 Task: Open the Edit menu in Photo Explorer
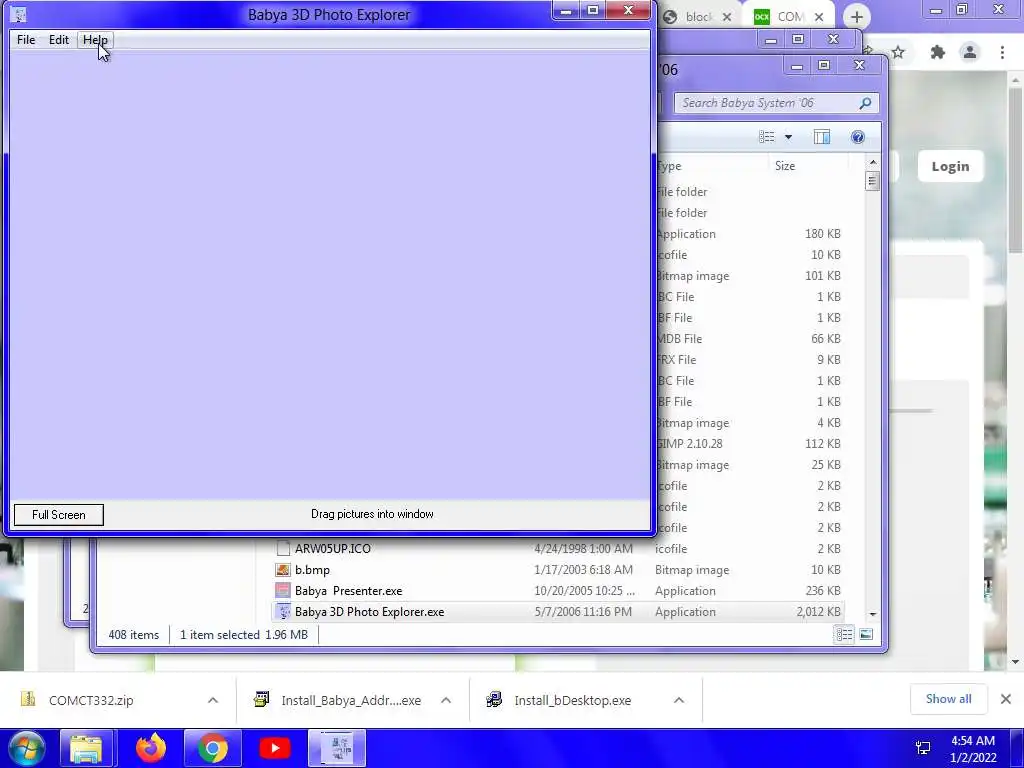pos(59,40)
